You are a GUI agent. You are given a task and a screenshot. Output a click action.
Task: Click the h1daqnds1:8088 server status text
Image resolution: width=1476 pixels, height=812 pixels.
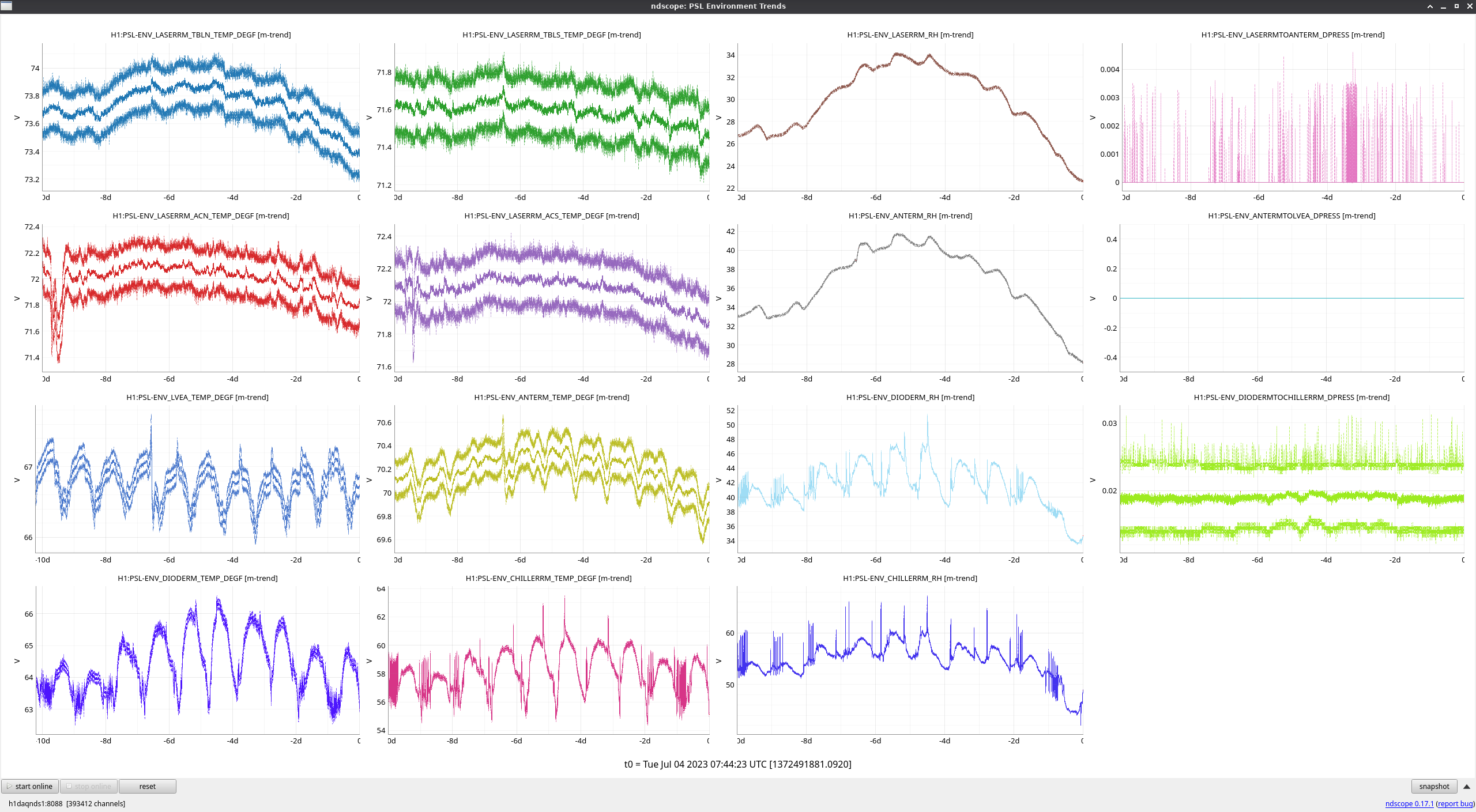pyautogui.click(x=36, y=803)
